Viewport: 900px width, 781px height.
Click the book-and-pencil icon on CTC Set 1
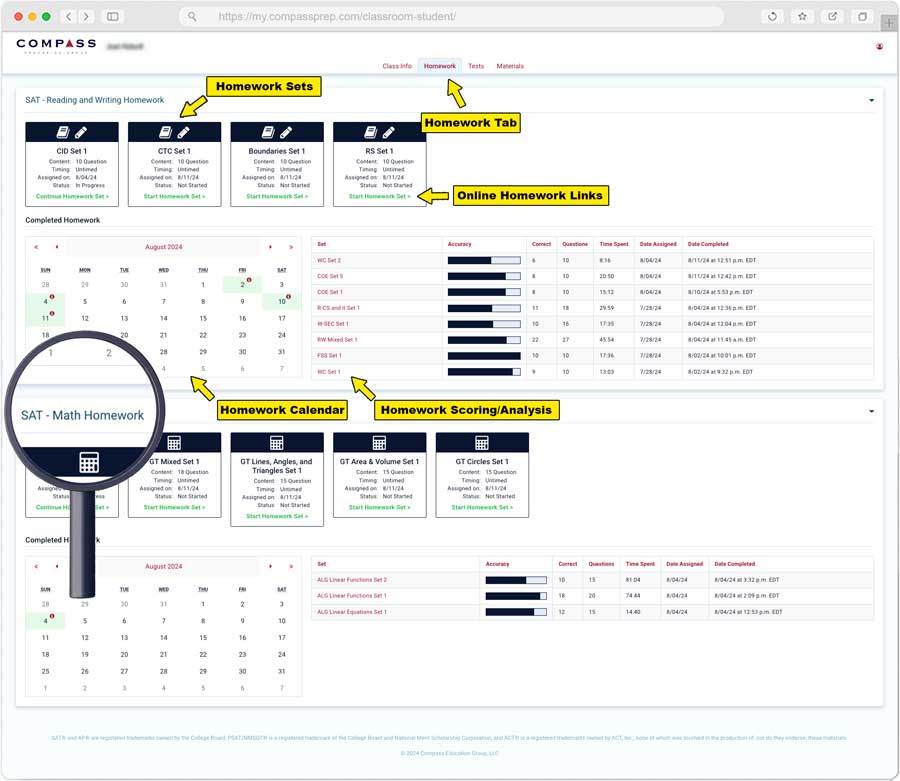click(174, 132)
